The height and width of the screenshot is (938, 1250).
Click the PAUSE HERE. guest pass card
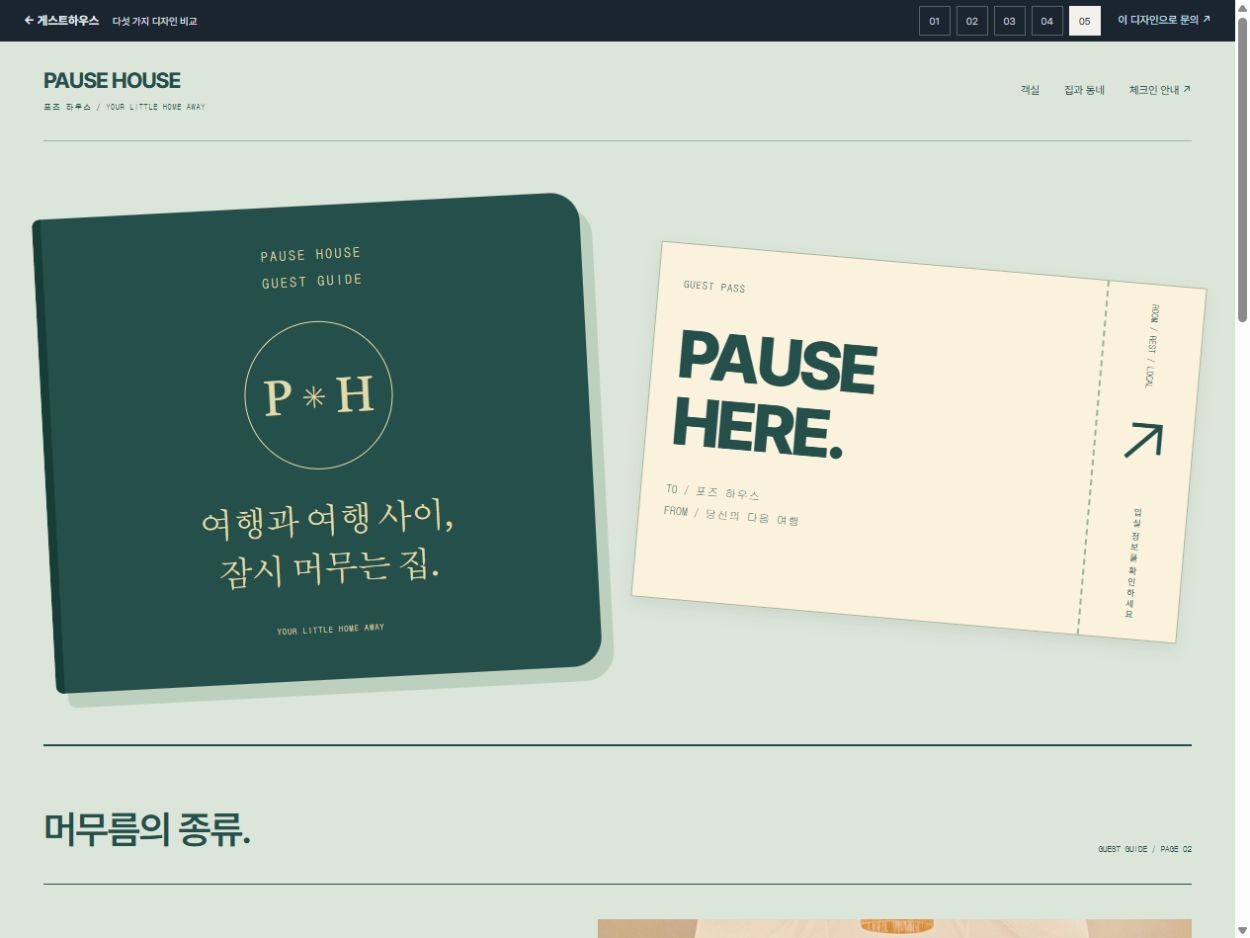tap(918, 441)
